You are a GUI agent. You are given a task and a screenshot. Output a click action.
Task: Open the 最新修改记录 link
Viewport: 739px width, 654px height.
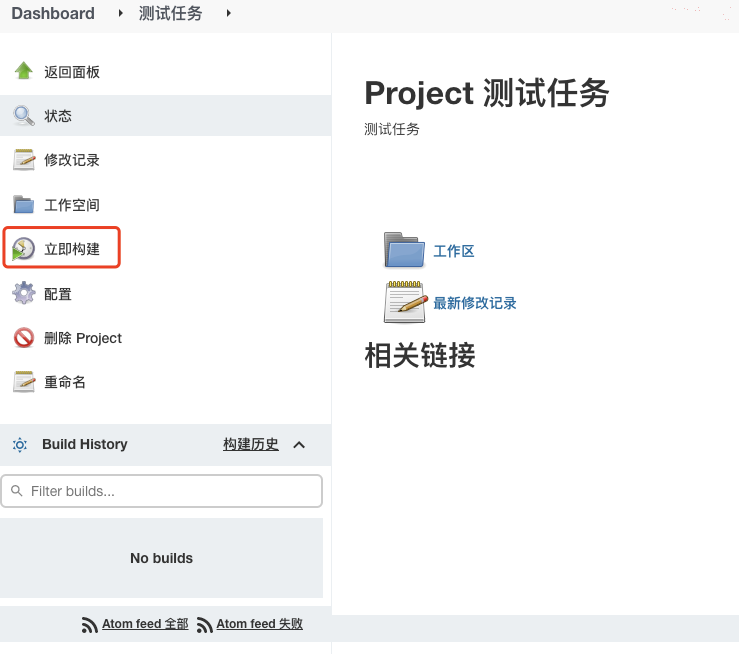tap(475, 303)
